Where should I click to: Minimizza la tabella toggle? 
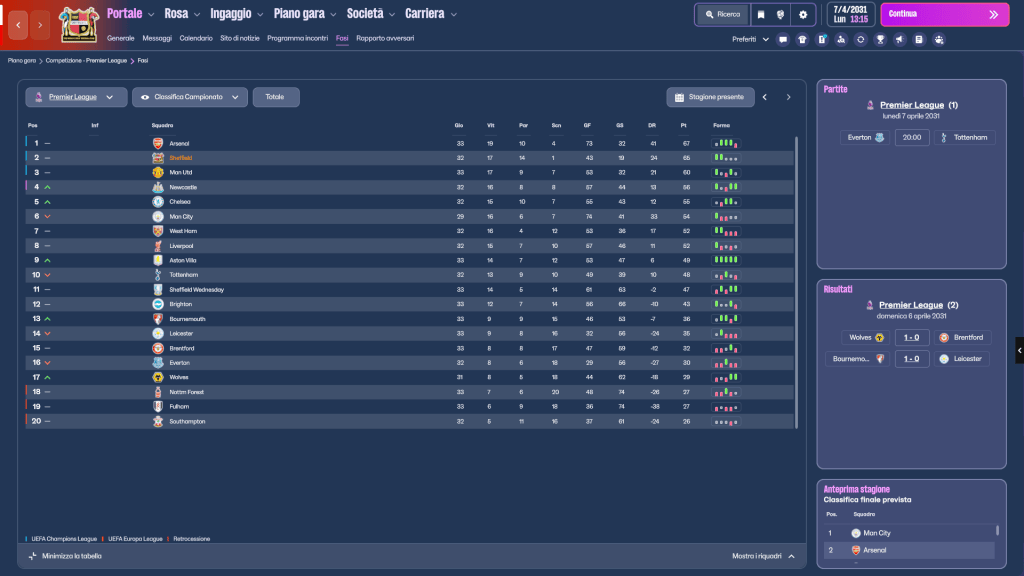[65, 556]
